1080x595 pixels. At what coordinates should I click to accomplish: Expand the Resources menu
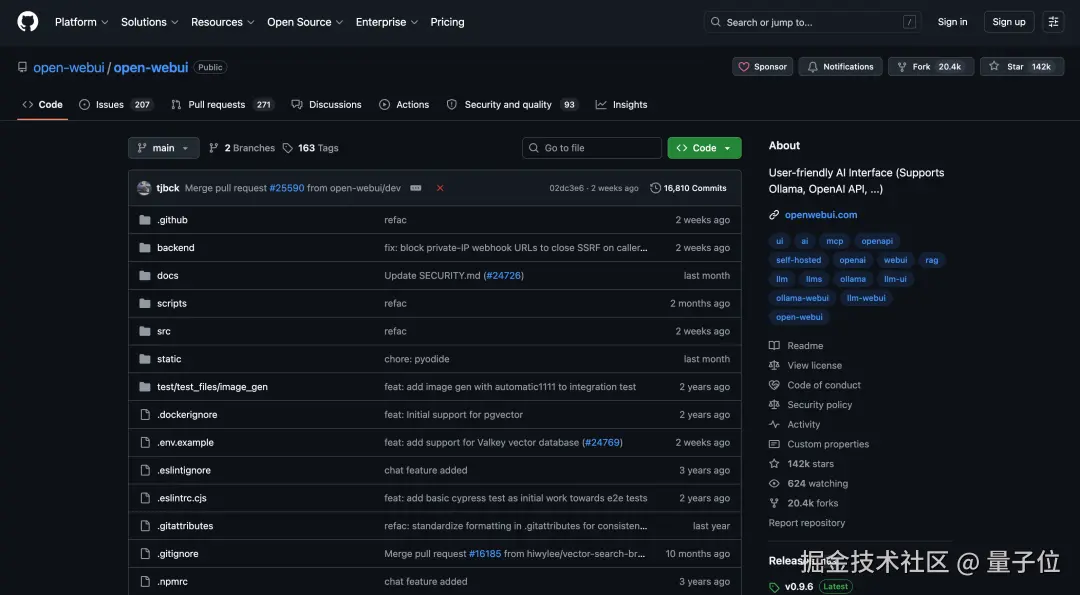pyautogui.click(x=222, y=22)
